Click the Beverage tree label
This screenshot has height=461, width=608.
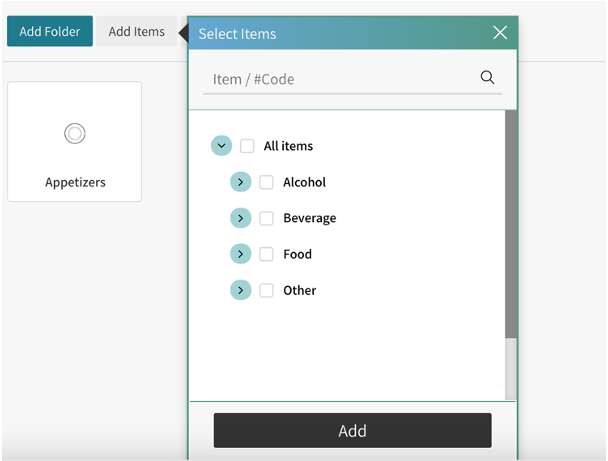tap(309, 218)
